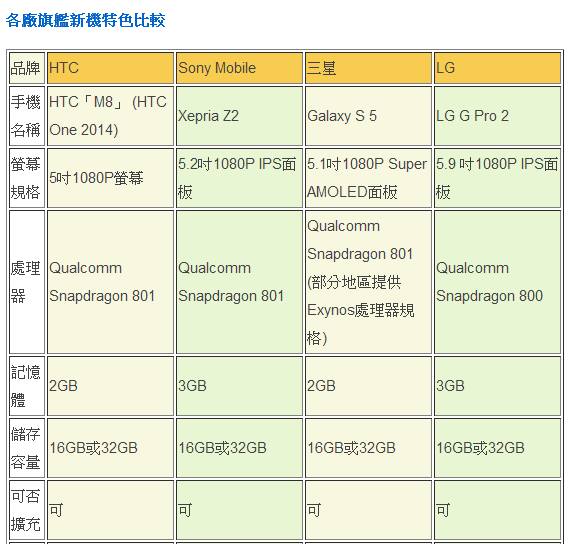Click the 處理器 row label
569x544 pixels.
pyautogui.click(x=27, y=282)
